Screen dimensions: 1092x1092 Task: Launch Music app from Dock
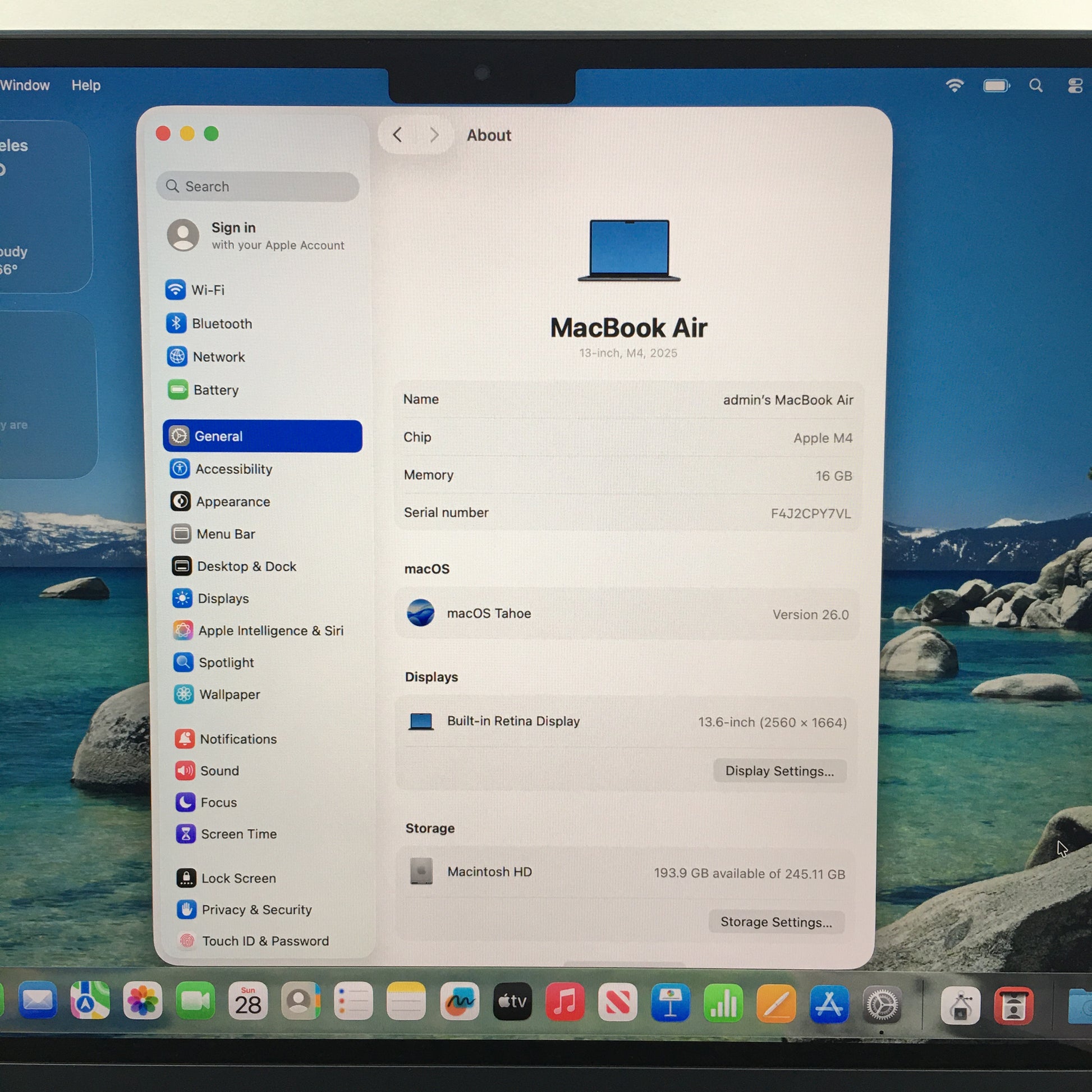565,1002
